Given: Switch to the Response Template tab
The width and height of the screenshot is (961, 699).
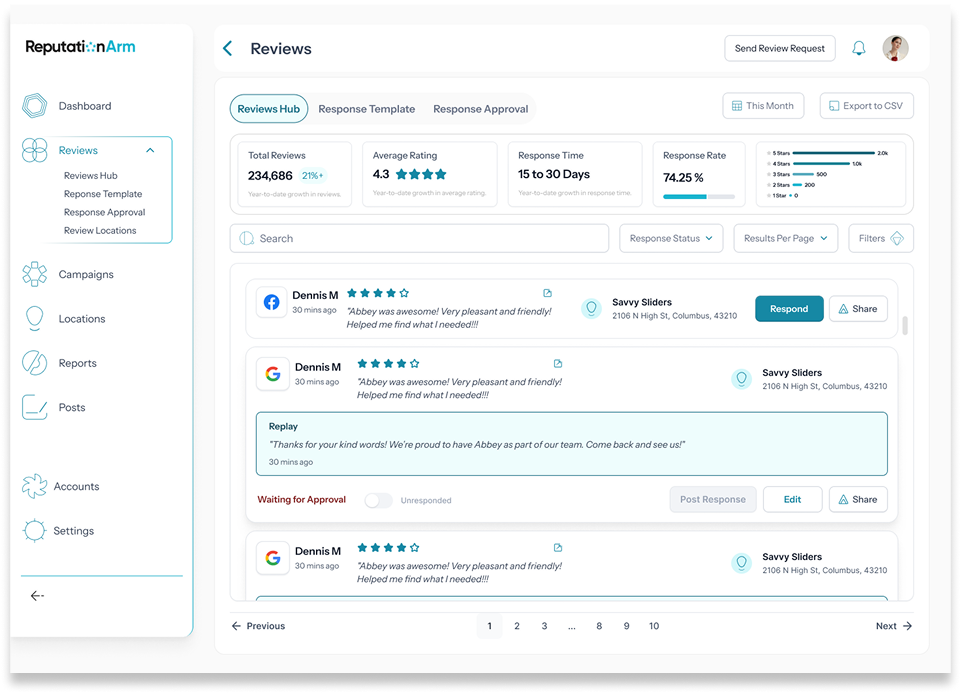Looking at the screenshot, I should pos(366,109).
